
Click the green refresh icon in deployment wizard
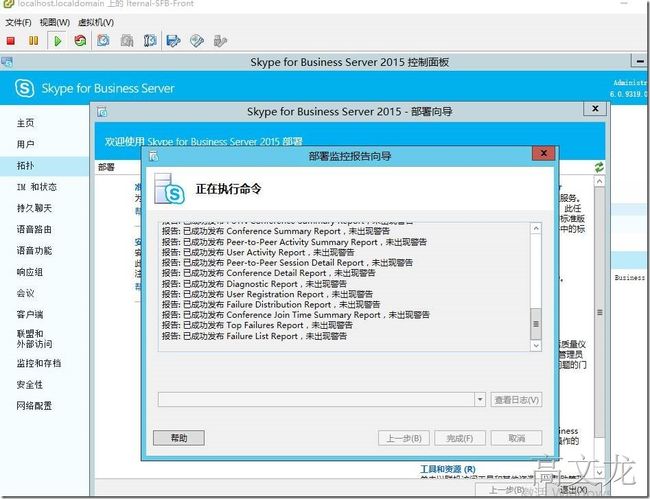point(599,167)
